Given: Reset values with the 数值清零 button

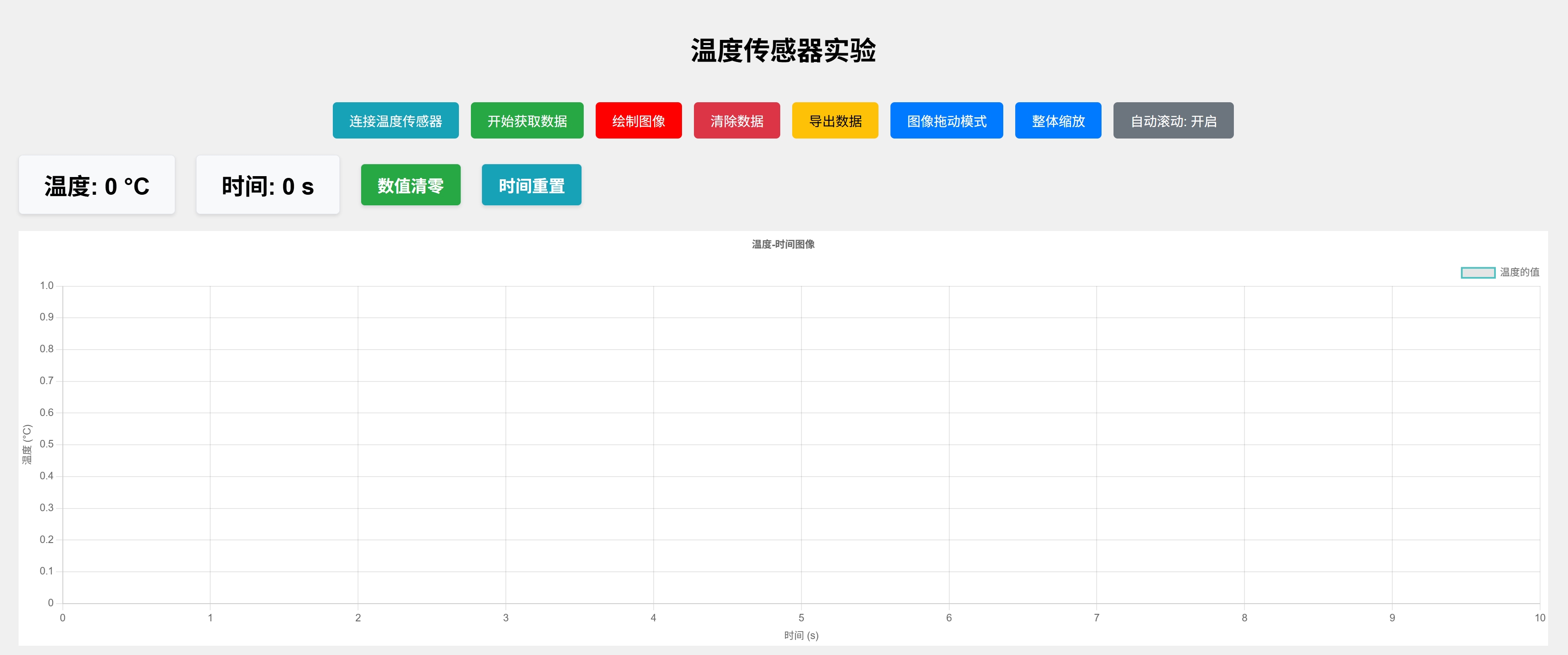Looking at the screenshot, I should click(410, 185).
